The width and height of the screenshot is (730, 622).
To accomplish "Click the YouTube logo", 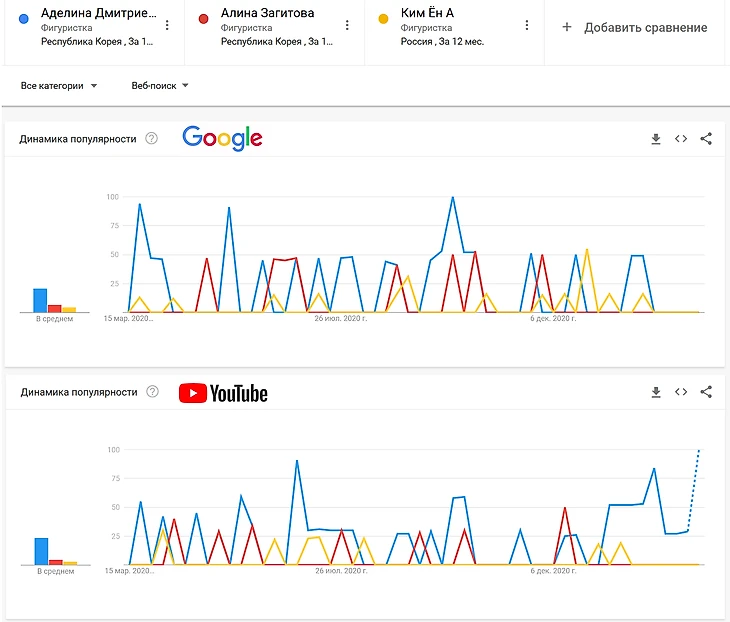I will click(223, 393).
